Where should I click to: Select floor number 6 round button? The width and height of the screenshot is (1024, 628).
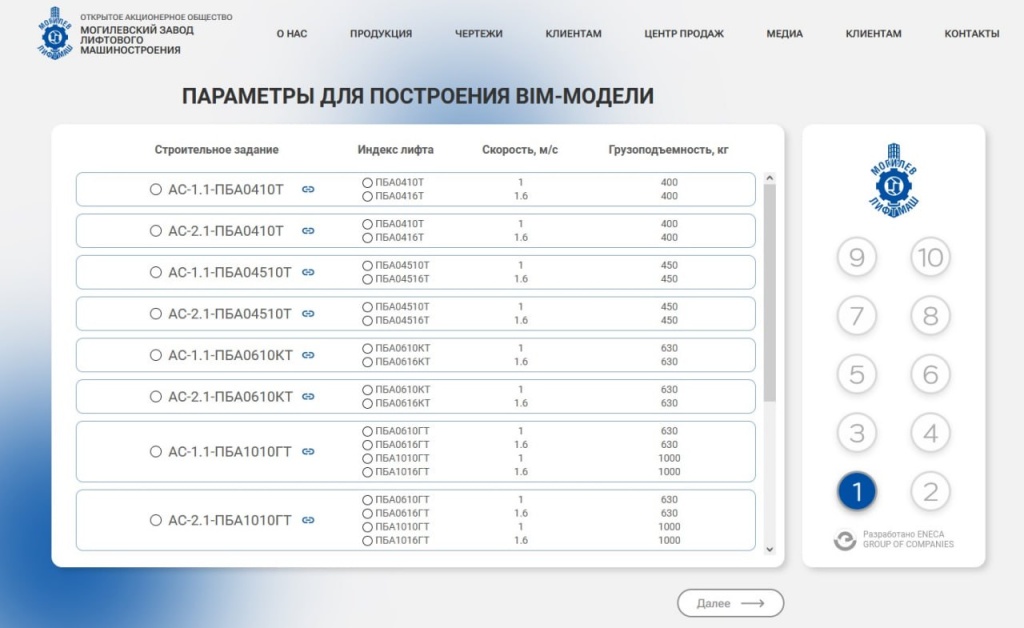coord(930,374)
